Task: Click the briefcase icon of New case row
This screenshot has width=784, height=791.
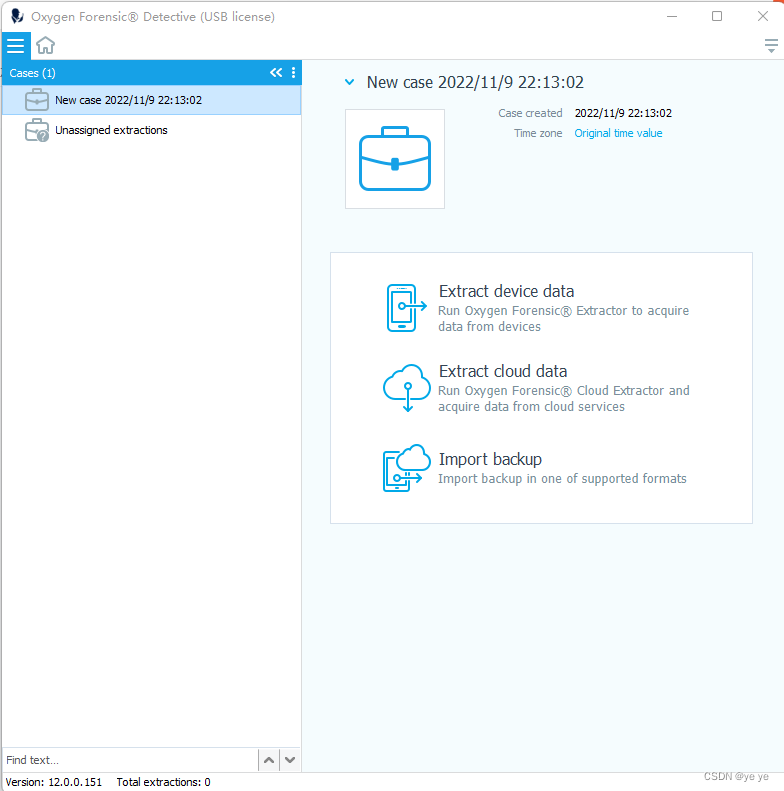Action: tap(37, 100)
